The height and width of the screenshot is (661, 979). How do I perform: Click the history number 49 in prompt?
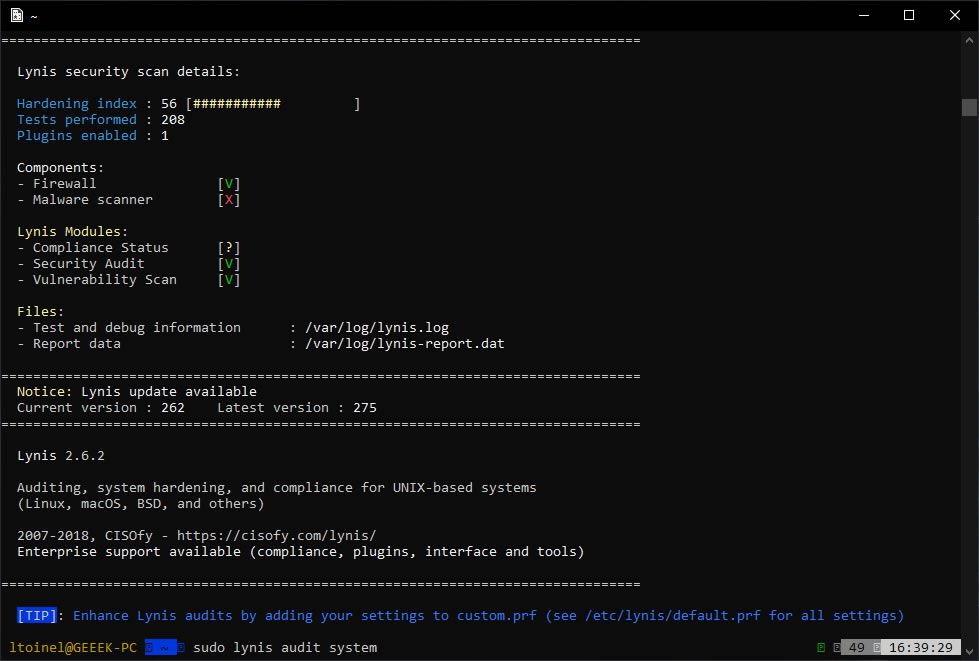pos(857,648)
